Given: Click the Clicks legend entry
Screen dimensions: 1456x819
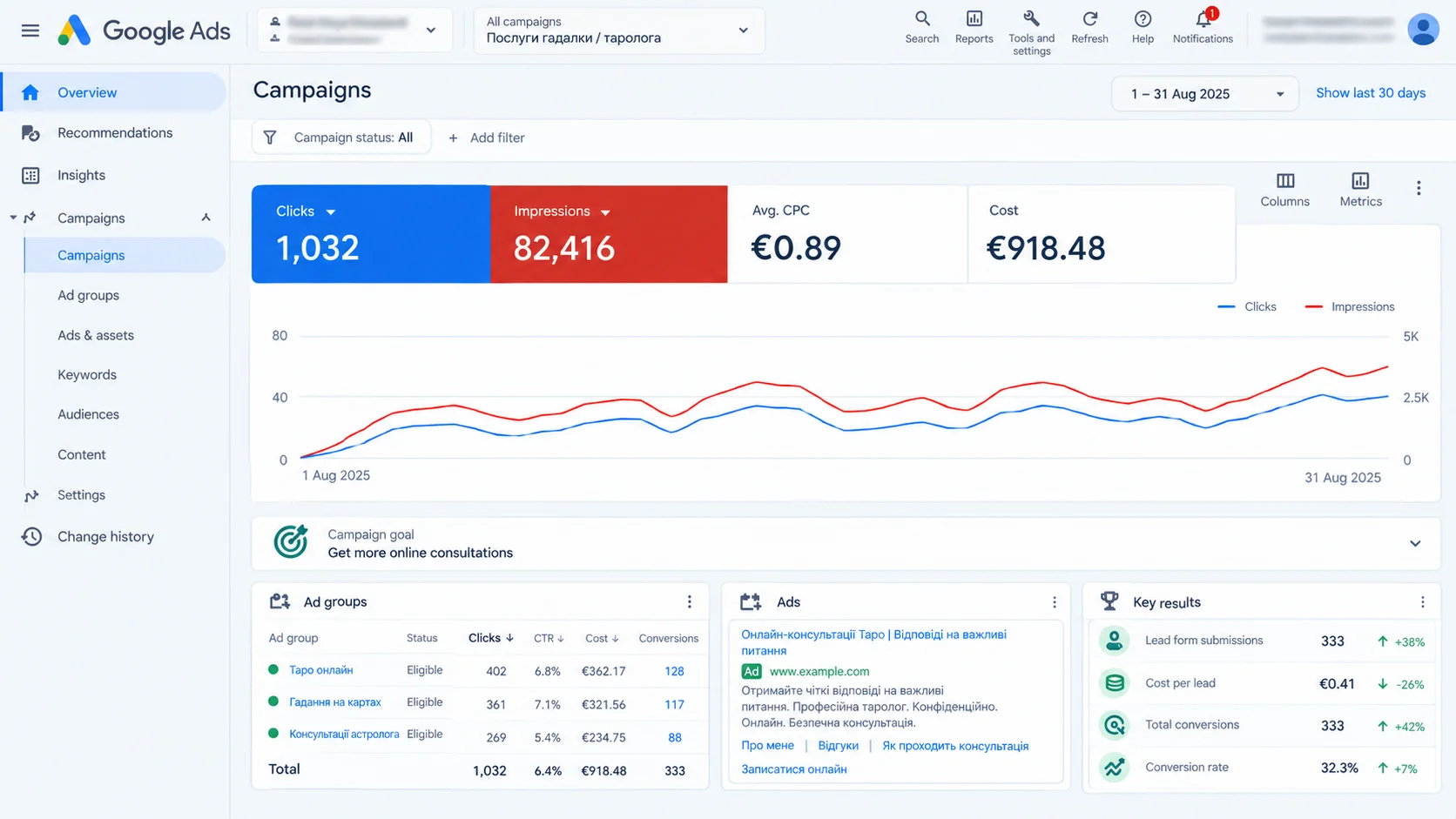Looking at the screenshot, I should pyautogui.click(x=1246, y=306).
